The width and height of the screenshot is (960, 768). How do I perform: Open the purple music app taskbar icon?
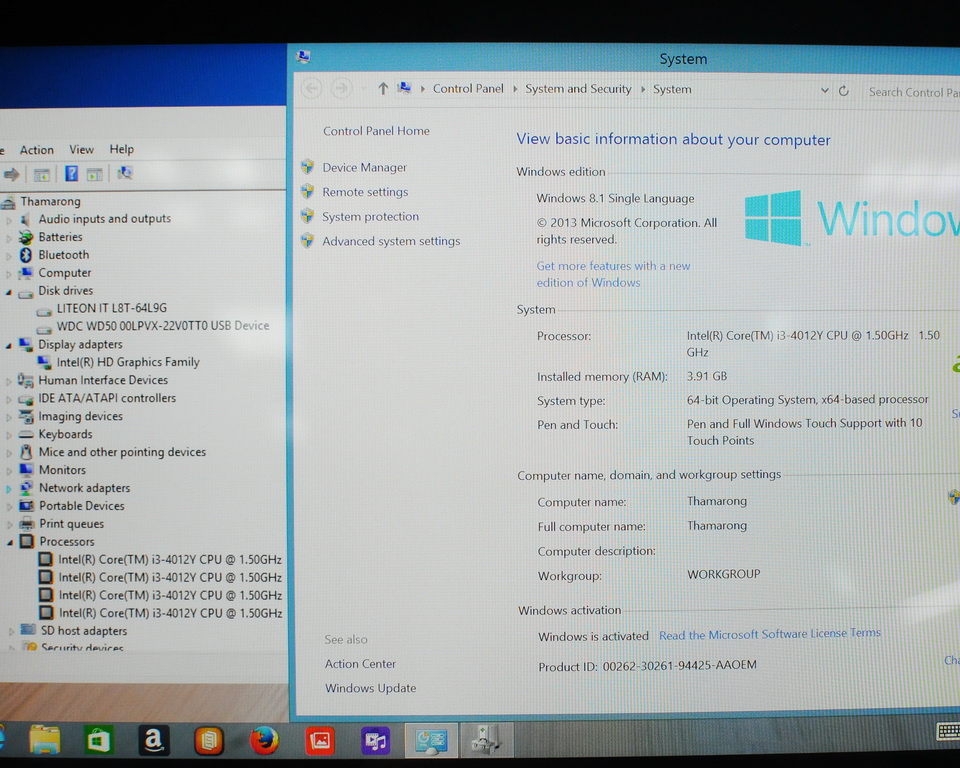pyautogui.click(x=375, y=740)
